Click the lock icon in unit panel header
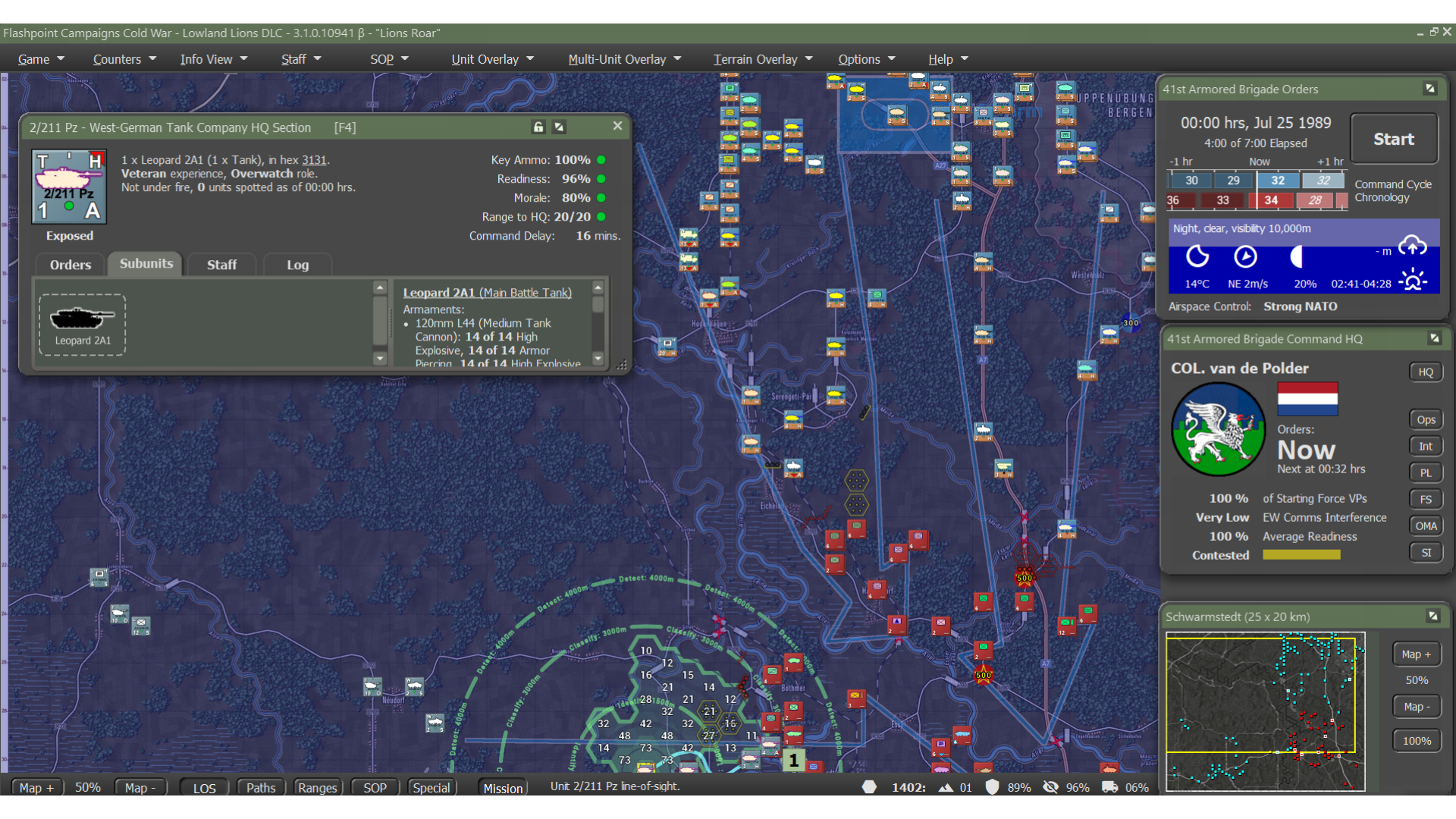Screen dimensions: 1456x819 (538, 127)
